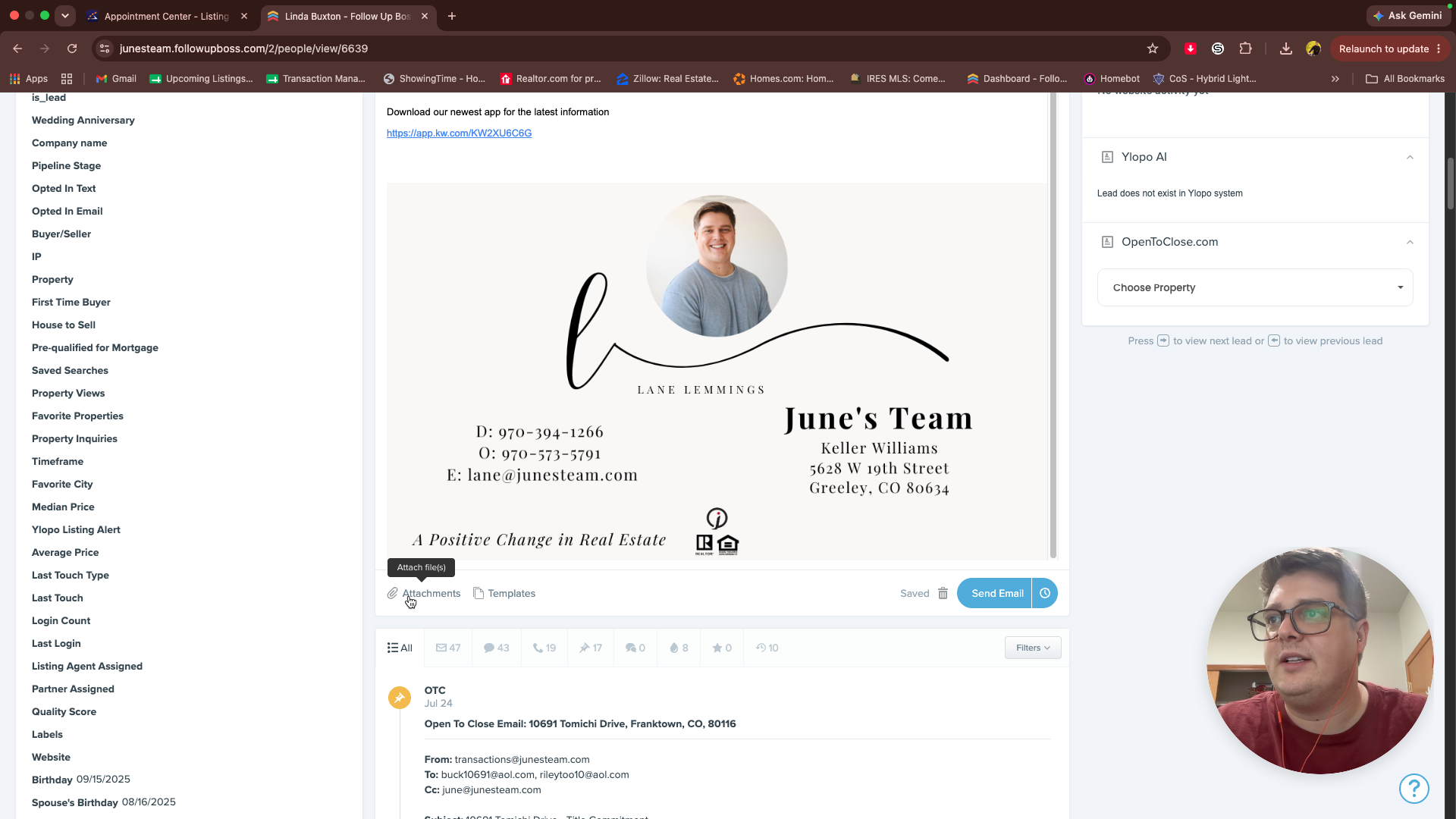Screen dimensions: 1456x819
Task: Open the Realtor.com bookmark
Action: pyautogui.click(x=551, y=79)
